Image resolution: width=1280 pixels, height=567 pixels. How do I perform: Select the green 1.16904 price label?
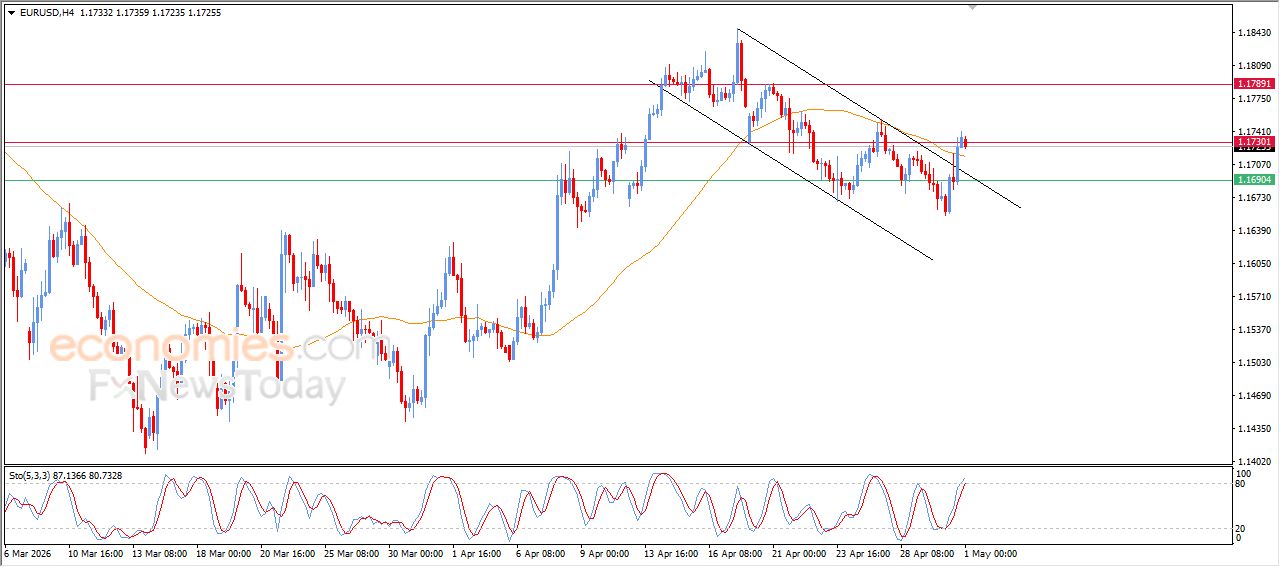pos(1253,180)
